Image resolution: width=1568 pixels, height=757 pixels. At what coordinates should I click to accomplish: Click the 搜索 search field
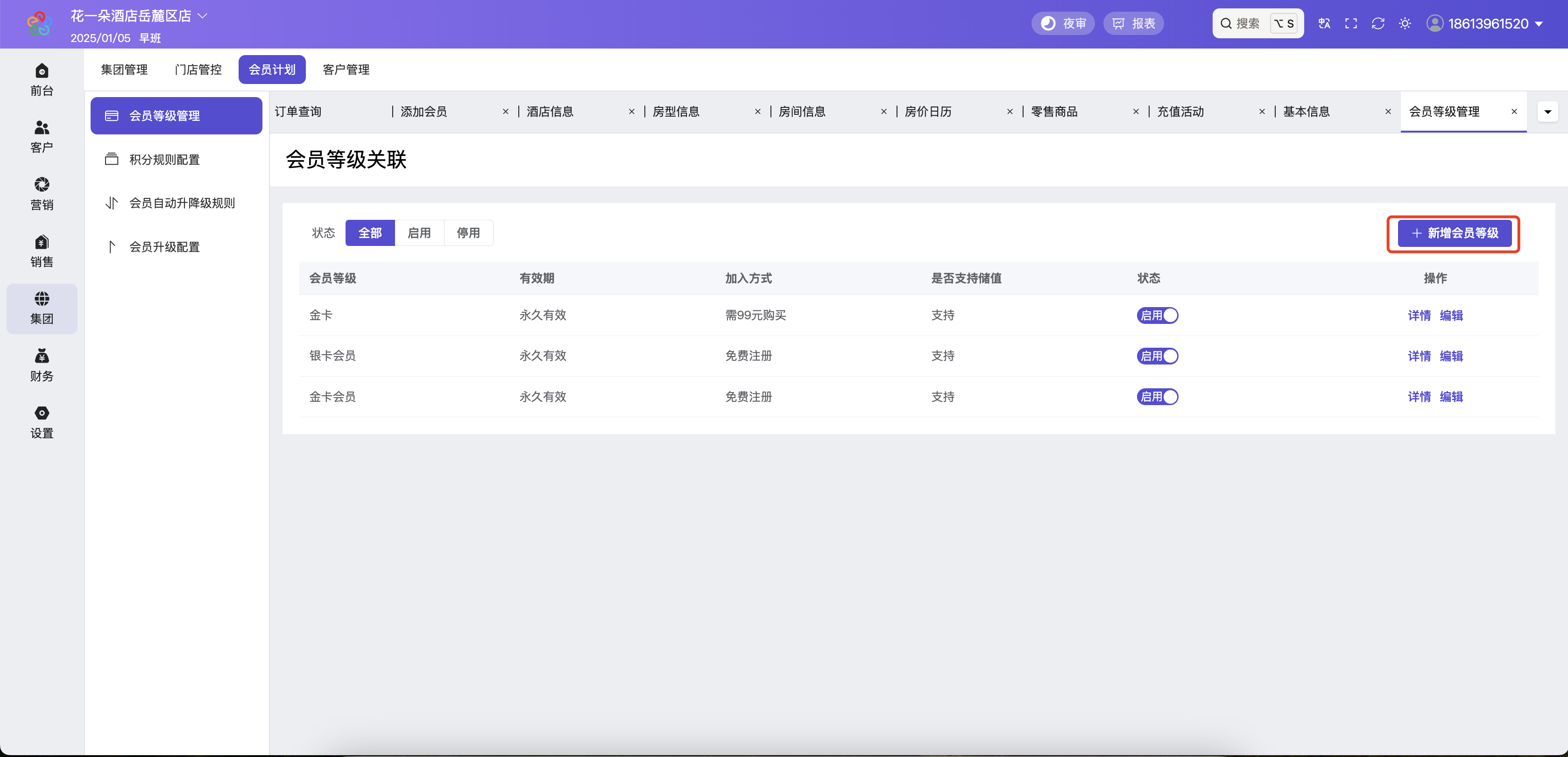[1257, 24]
